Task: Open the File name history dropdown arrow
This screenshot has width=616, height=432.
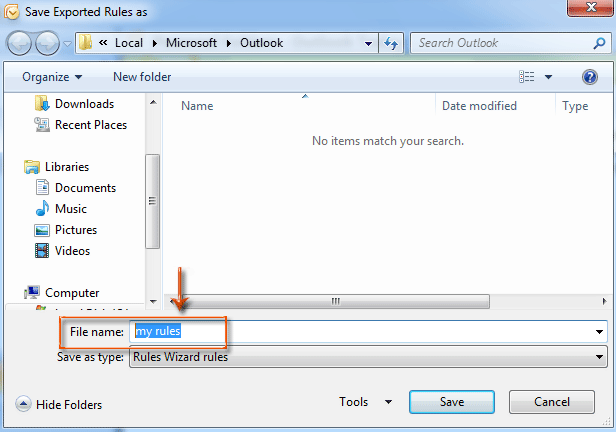Action: pyautogui.click(x=600, y=332)
